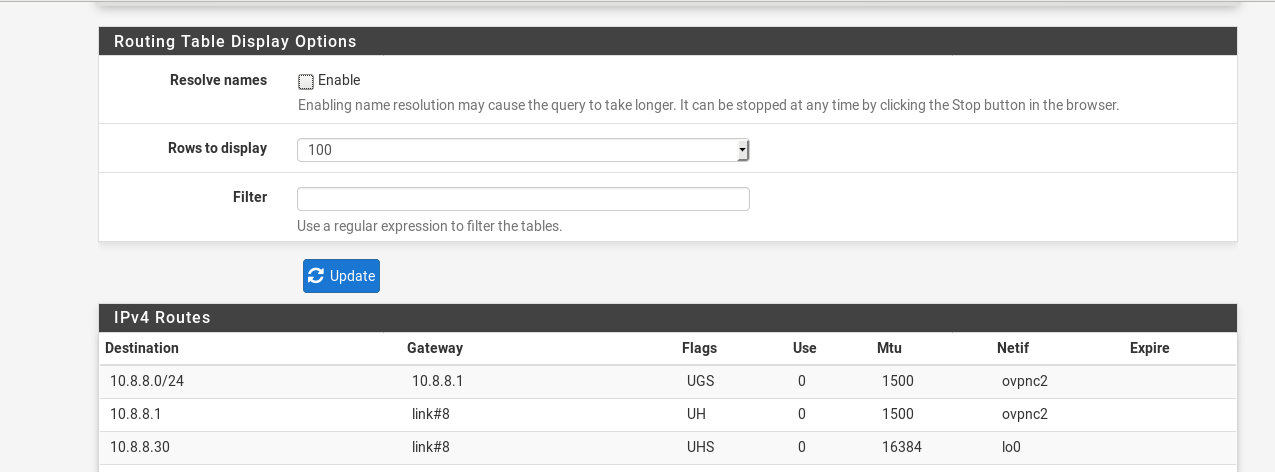The height and width of the screenshot is (472, 1275).
Task: Click the Expire column header
Action: (1150, 348)
